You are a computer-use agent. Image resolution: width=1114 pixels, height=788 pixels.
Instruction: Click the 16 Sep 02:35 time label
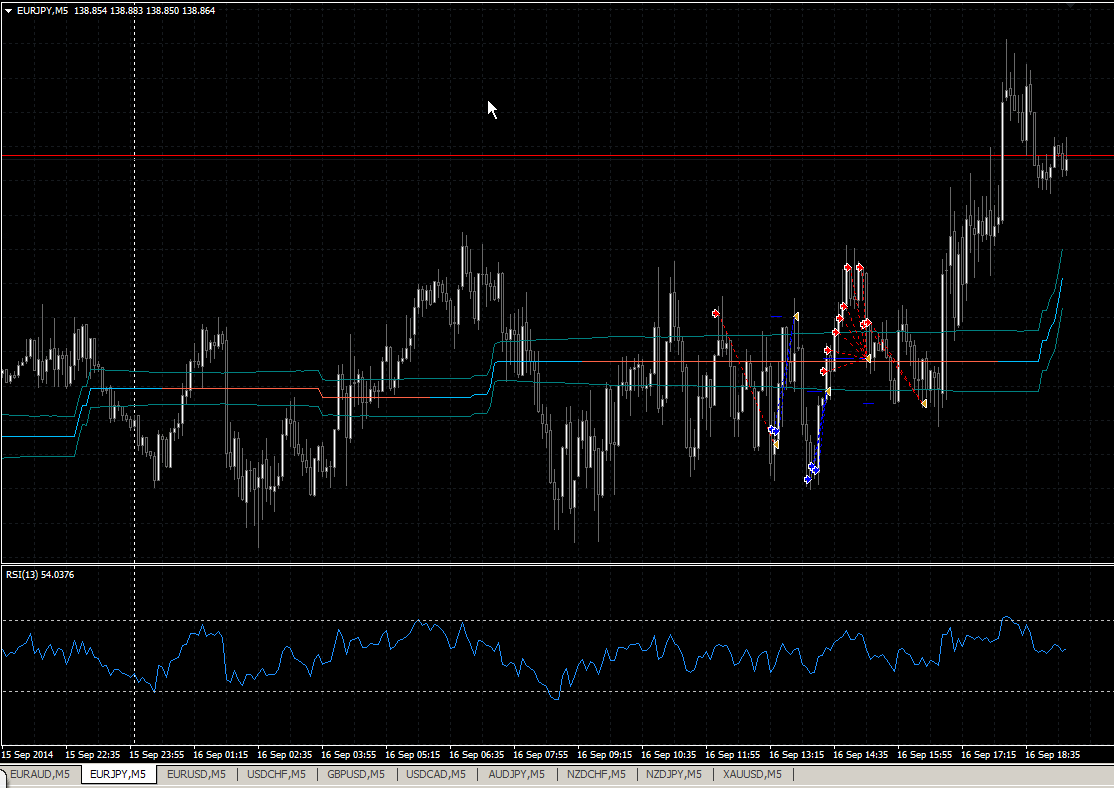pyautogui.click(x=284, y=755)
